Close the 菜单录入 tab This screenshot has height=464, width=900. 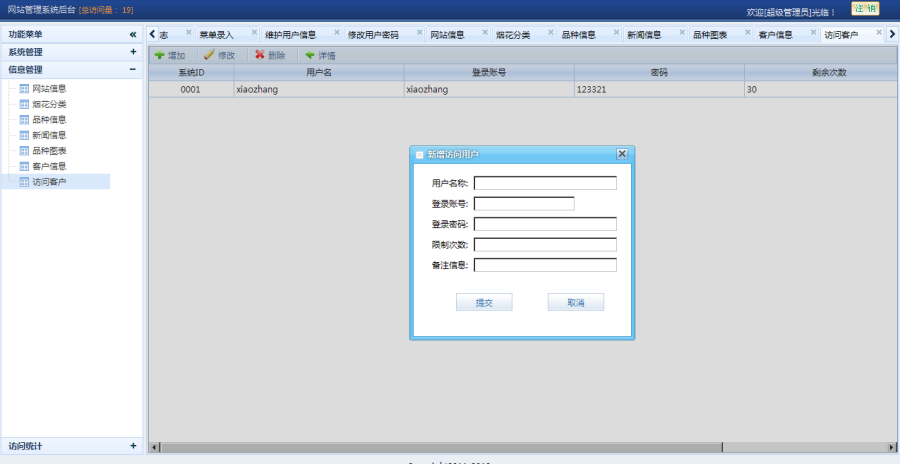click(x=254, y=32)
